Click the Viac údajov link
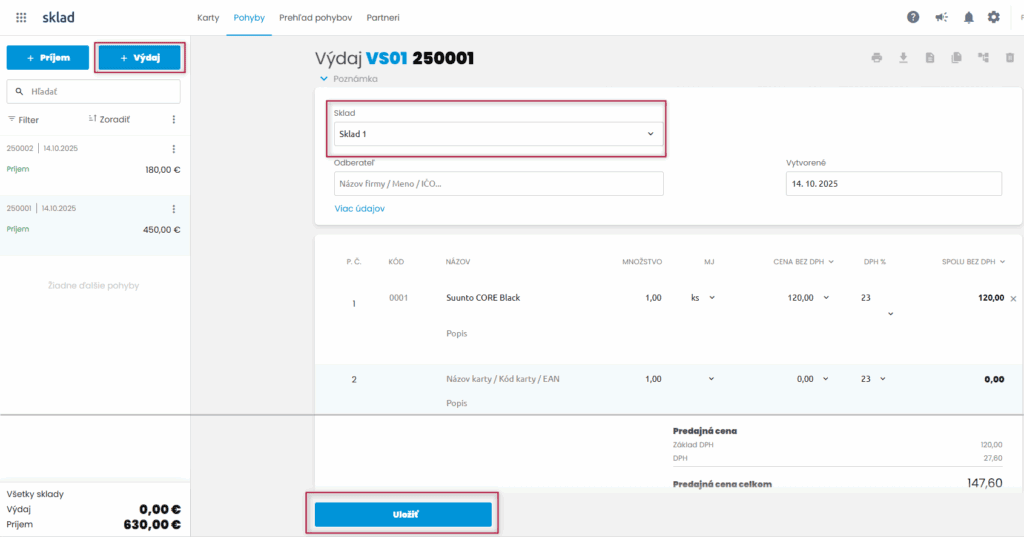The height and width of the screenshot is (537, 1024). 359,209
